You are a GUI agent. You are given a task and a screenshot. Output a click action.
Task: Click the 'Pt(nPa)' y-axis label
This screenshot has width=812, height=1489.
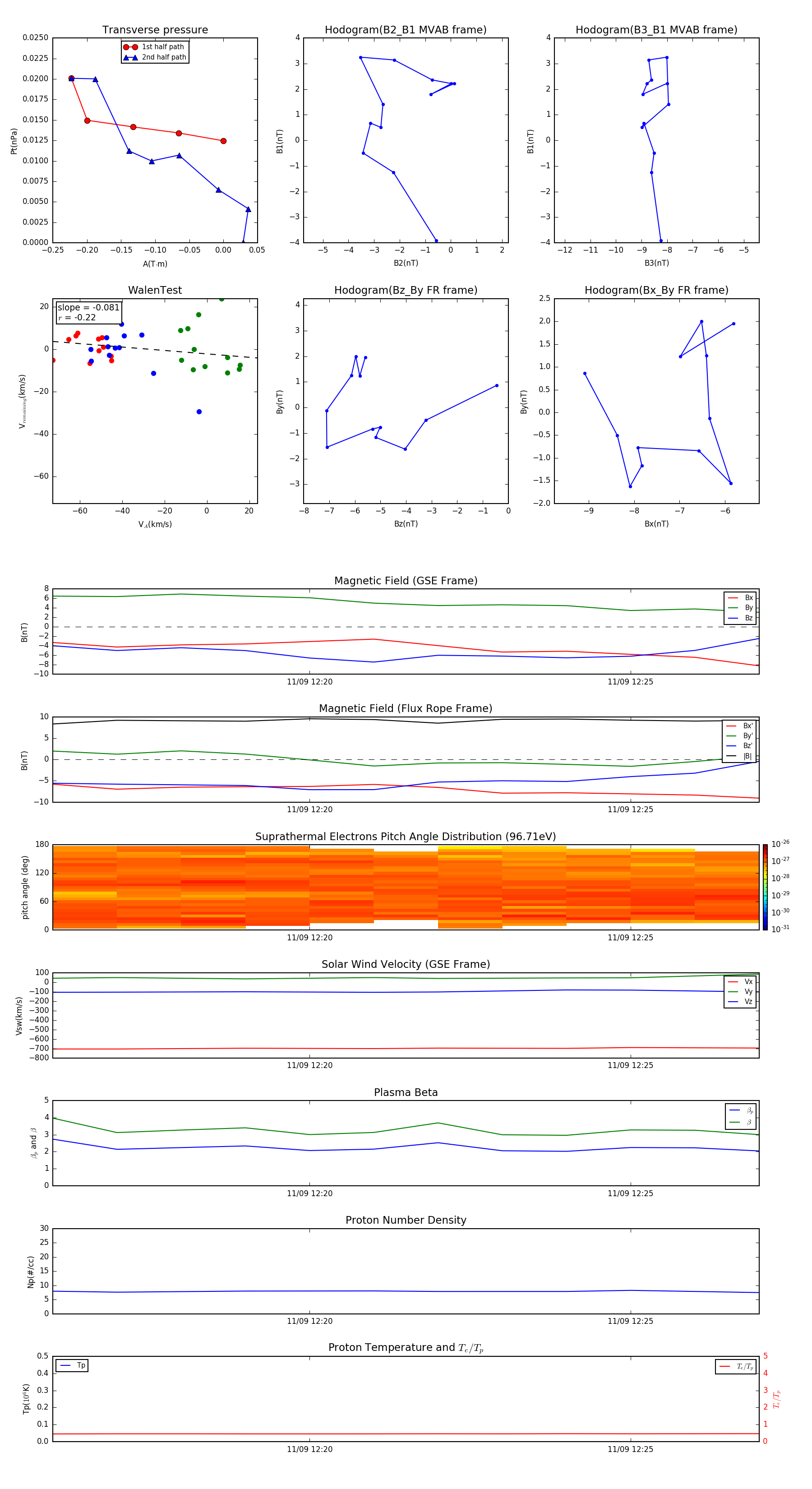[14, 140]
